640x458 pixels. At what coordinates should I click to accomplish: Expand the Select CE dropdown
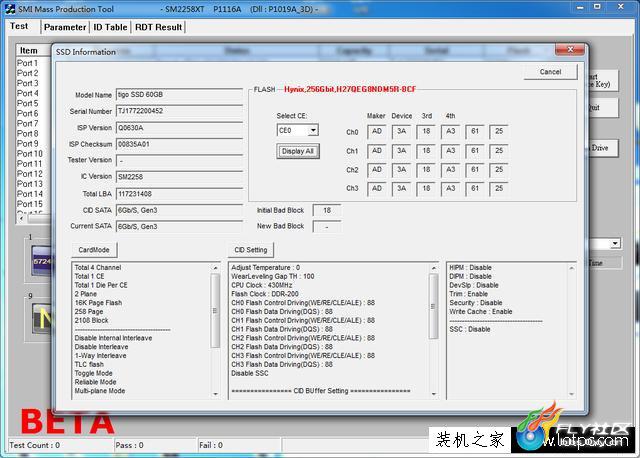click(313, 130)
